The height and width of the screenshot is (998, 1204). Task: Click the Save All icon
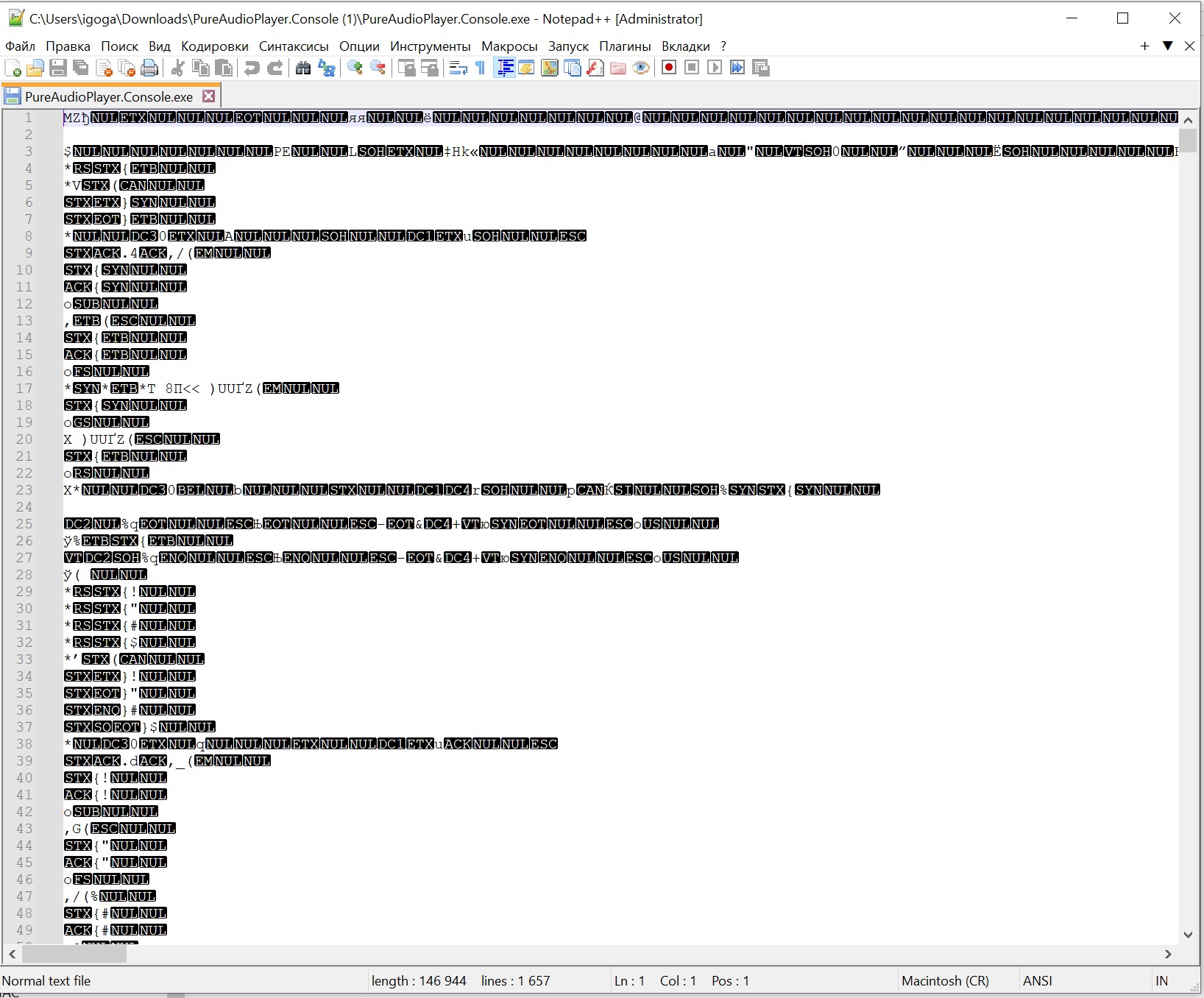[x=81, y=68]
